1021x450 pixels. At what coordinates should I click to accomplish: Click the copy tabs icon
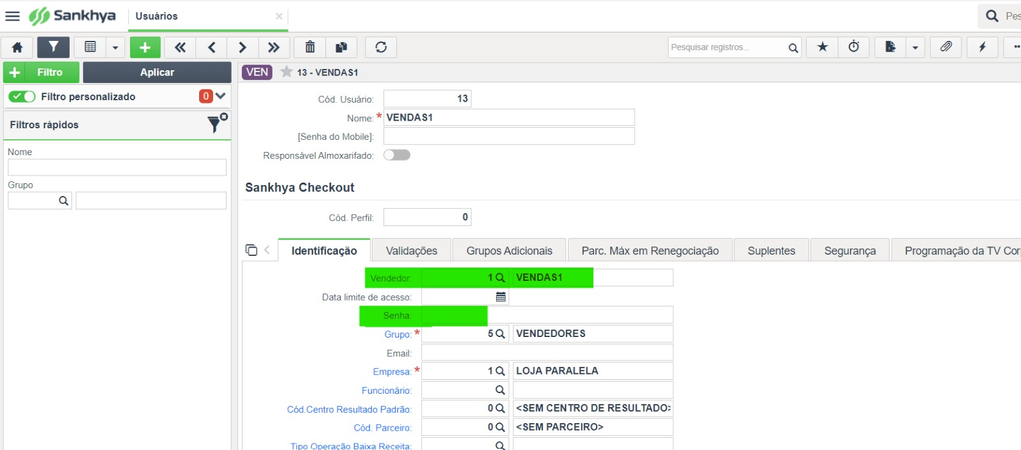pyautogui.click(x=251, y=250)
